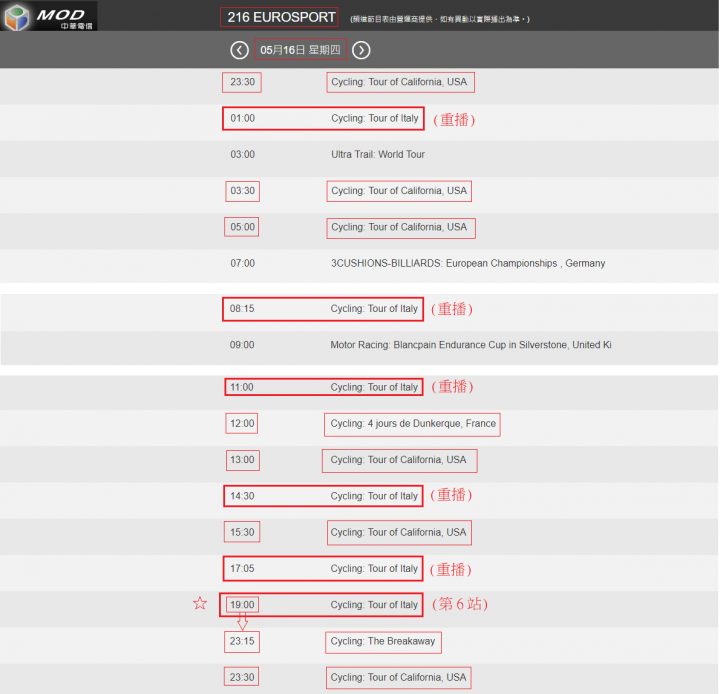This screenshot has height=694, width=720.
Task: Select the 08:15 Cycling: Tour of Italy program
Action: [x=323, y=309]
